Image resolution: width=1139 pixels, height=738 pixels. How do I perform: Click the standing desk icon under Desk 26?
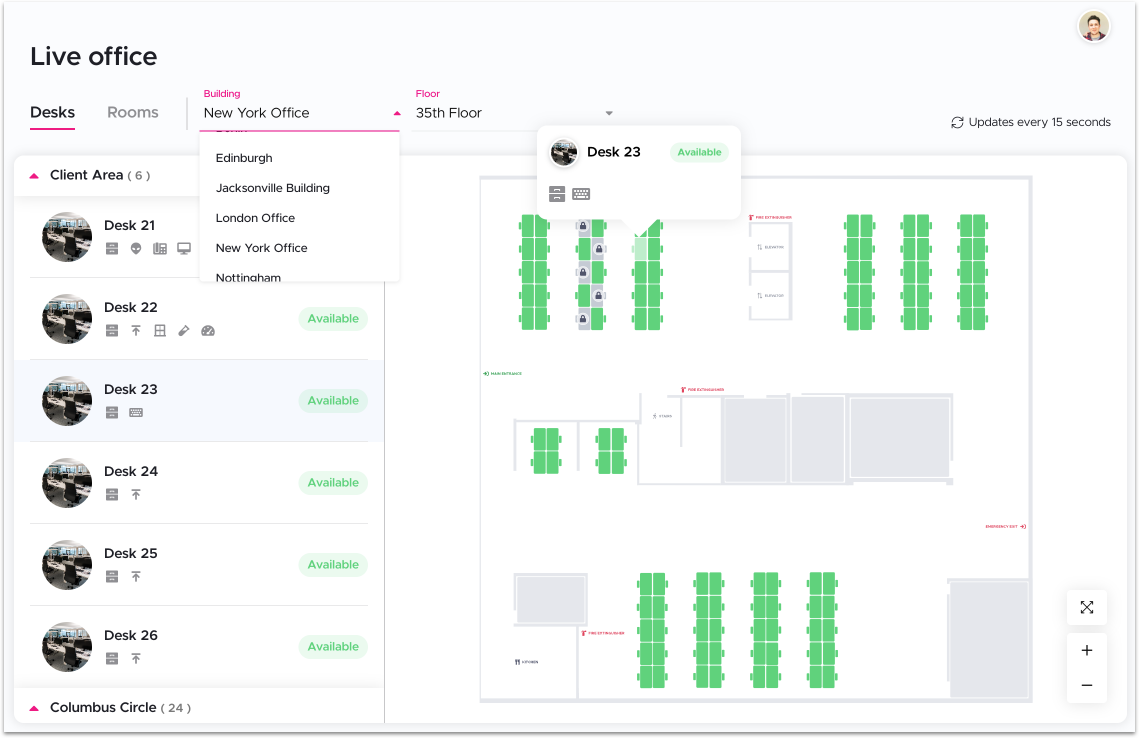[x=136, y=659]
